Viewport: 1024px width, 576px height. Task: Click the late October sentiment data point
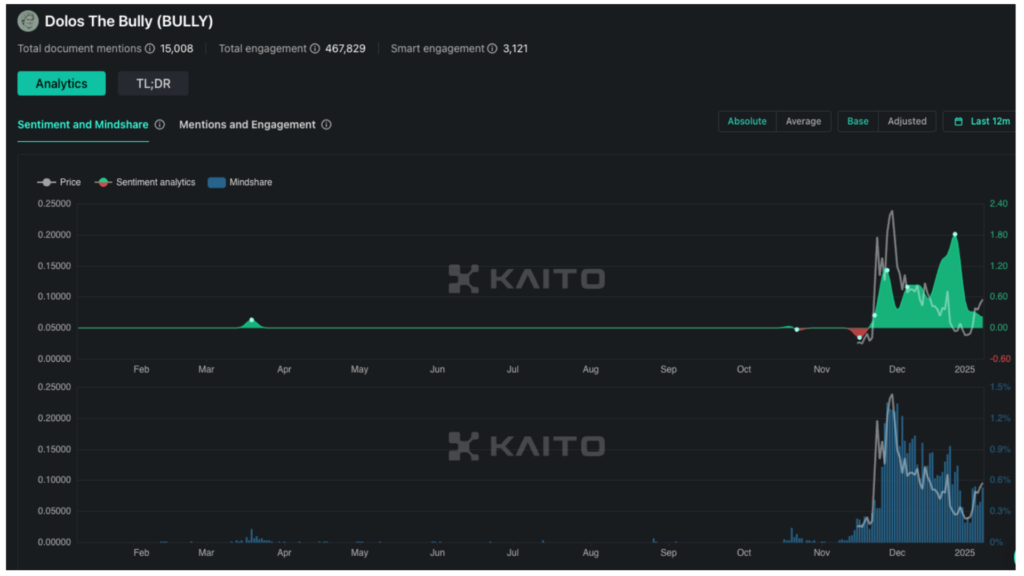click(x=797, y=330)
